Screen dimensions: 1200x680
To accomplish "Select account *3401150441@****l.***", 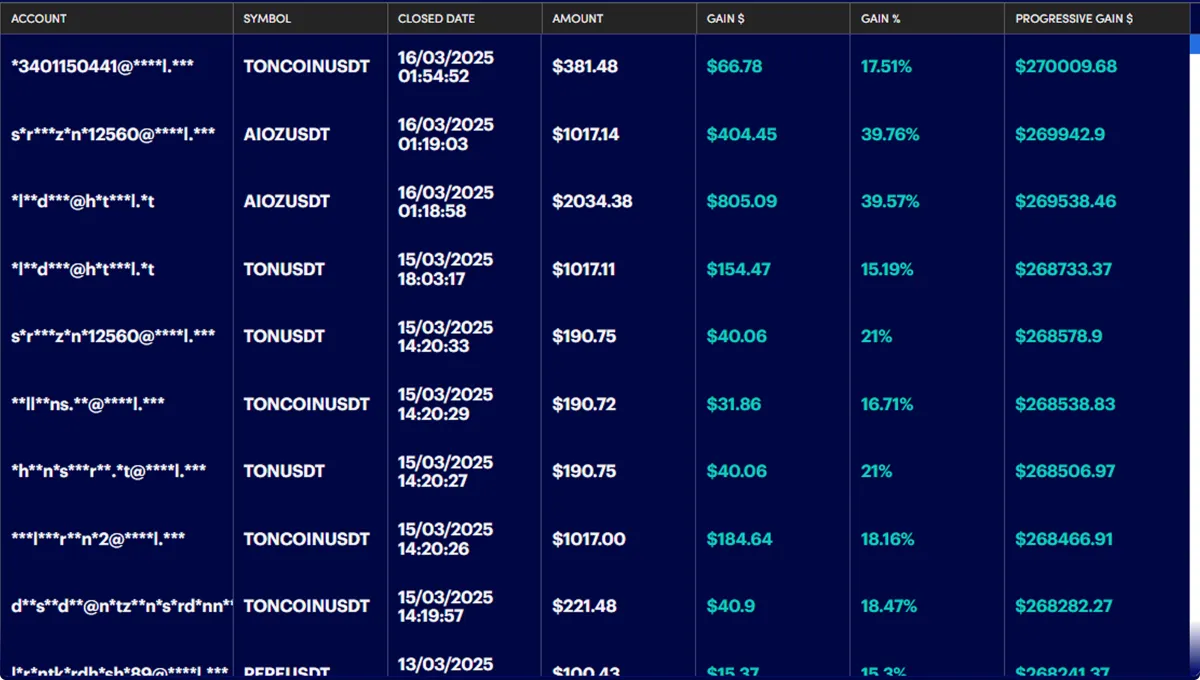I will tap(102, 67).
